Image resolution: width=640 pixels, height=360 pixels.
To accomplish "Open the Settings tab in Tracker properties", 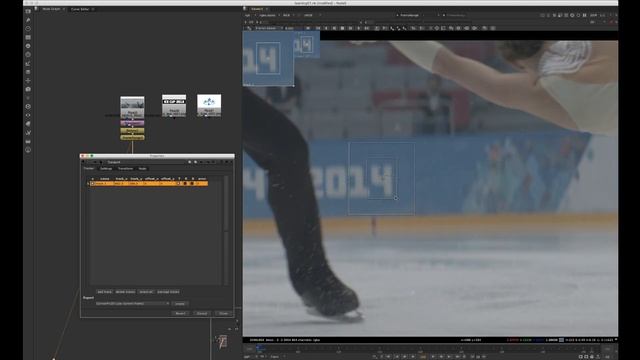I will [106, 169].
